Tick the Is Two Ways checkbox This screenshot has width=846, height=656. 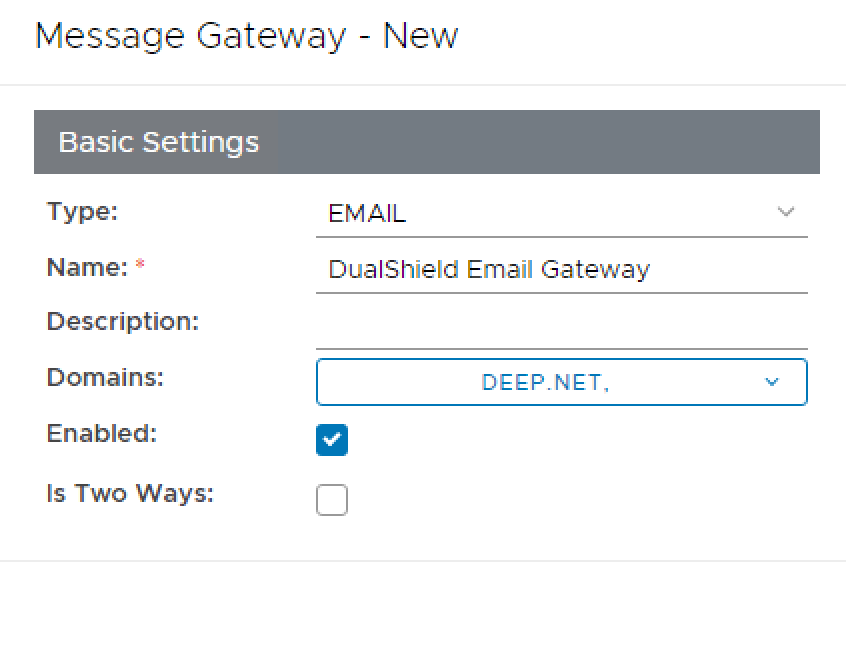click(x=332, y=499)
